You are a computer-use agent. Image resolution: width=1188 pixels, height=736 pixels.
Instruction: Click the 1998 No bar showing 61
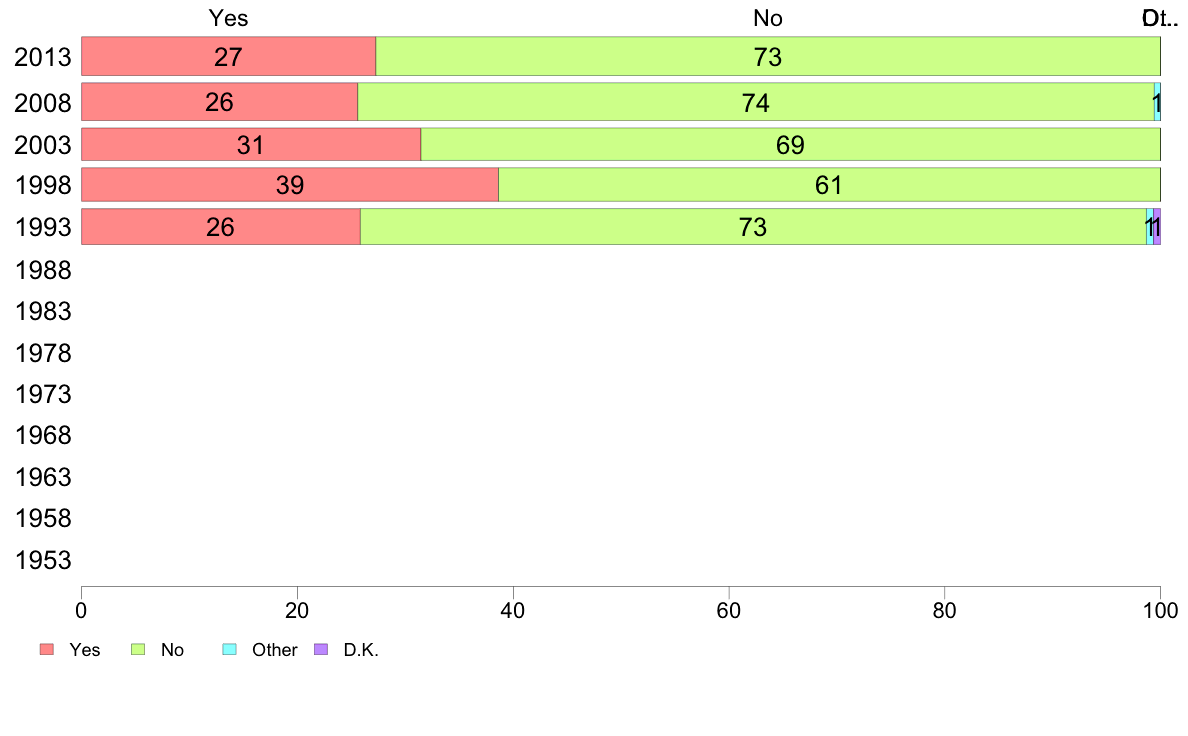[x=828, y=185]
